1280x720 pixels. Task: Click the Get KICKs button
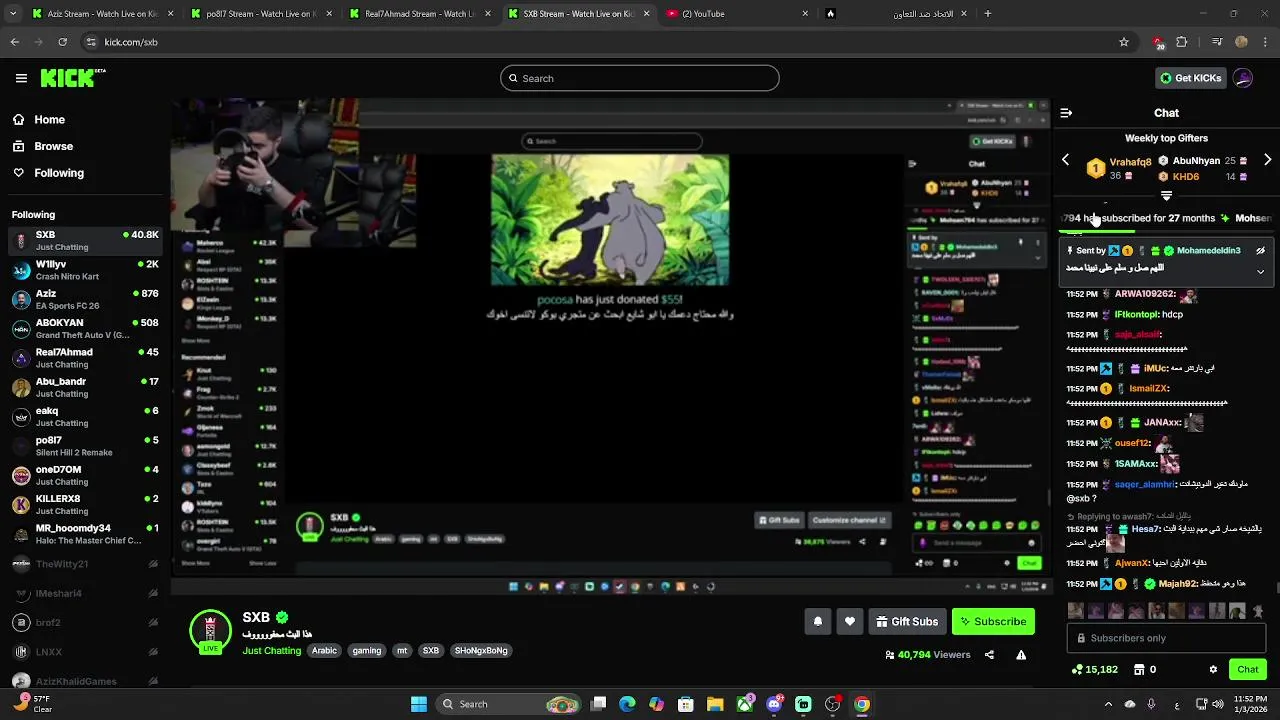point(1190,78)
